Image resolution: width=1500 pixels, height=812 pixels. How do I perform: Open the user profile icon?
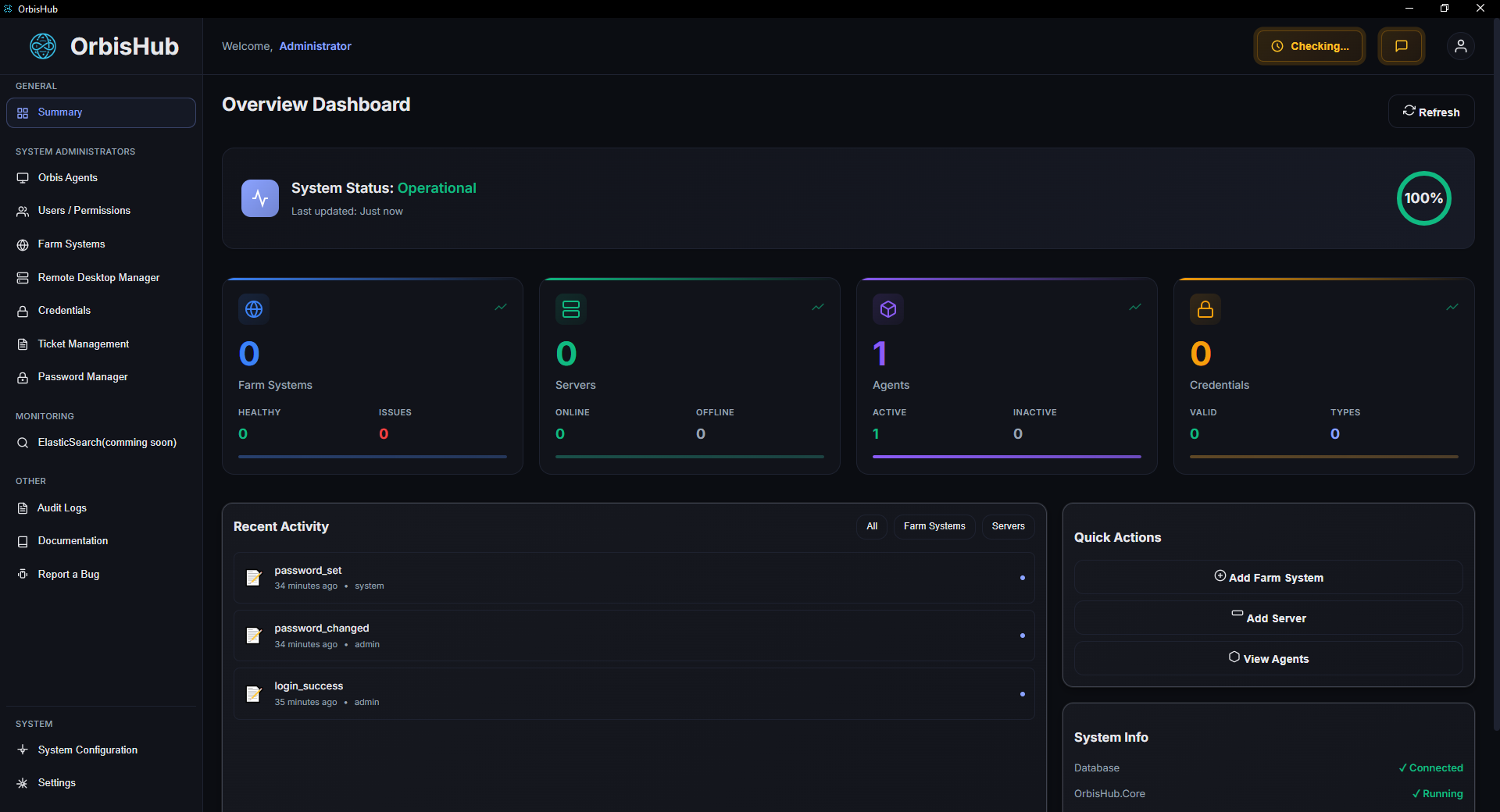(x=1461, y=45)
